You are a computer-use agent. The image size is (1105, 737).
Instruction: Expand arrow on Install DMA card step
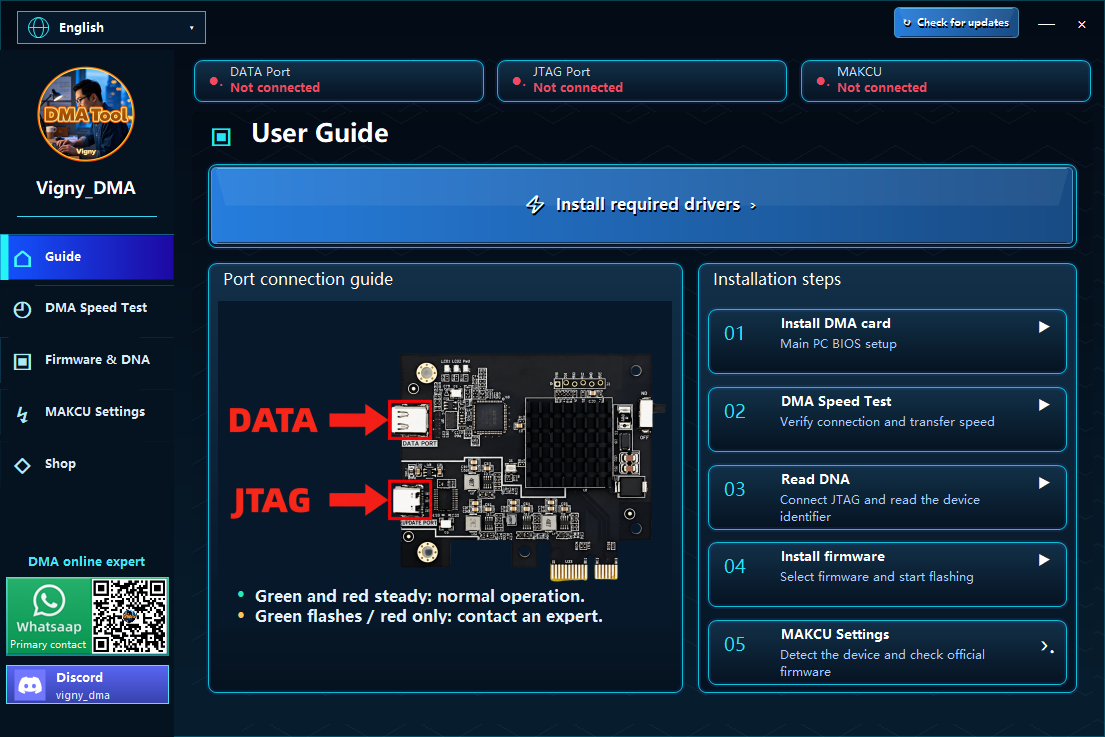[1044, 327]
